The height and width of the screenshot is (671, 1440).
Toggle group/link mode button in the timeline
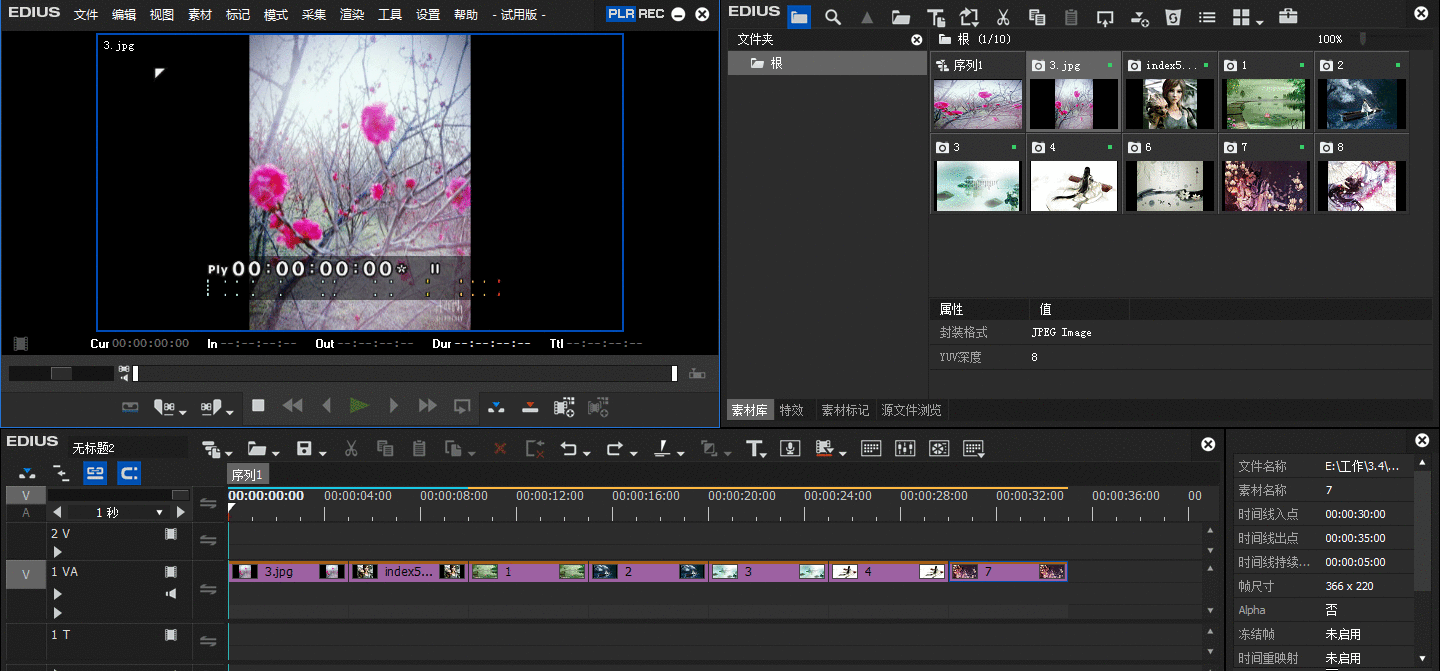point(95,473)
